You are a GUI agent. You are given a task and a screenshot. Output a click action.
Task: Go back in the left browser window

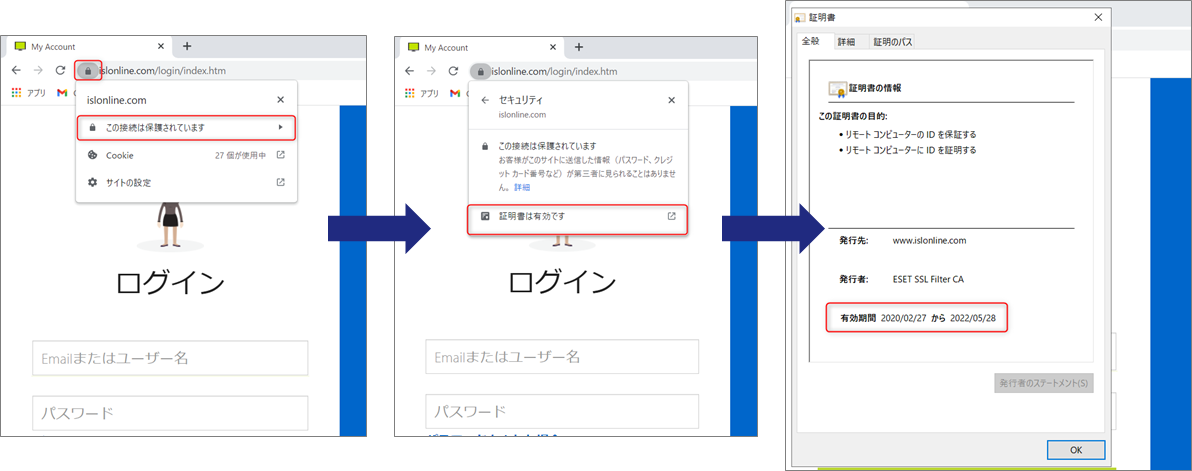pos(17,71)
